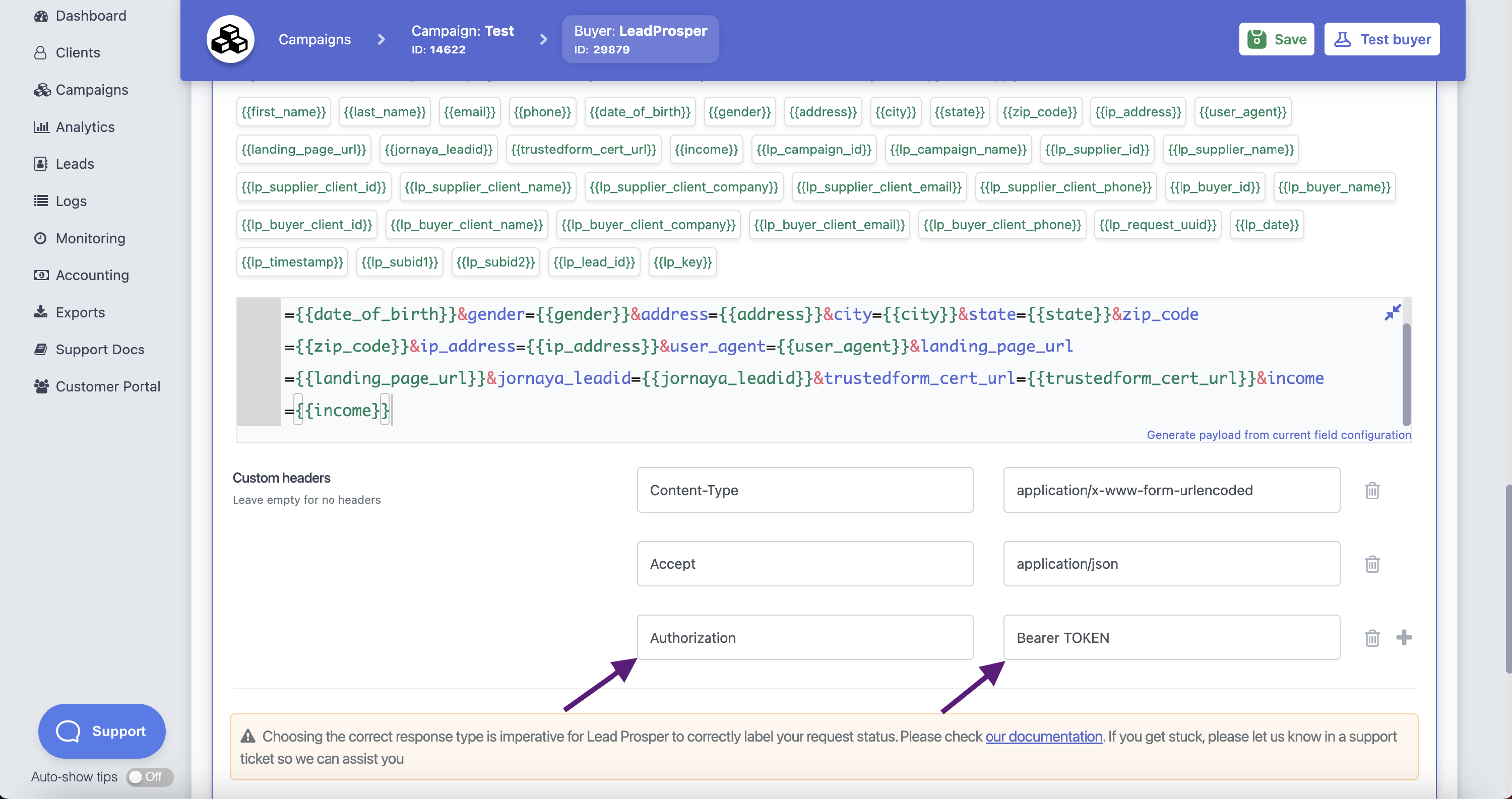The image size is (1512, 799).
Task: Open the Accounting section
Action: pyautogui.click(x=92, y=275)
